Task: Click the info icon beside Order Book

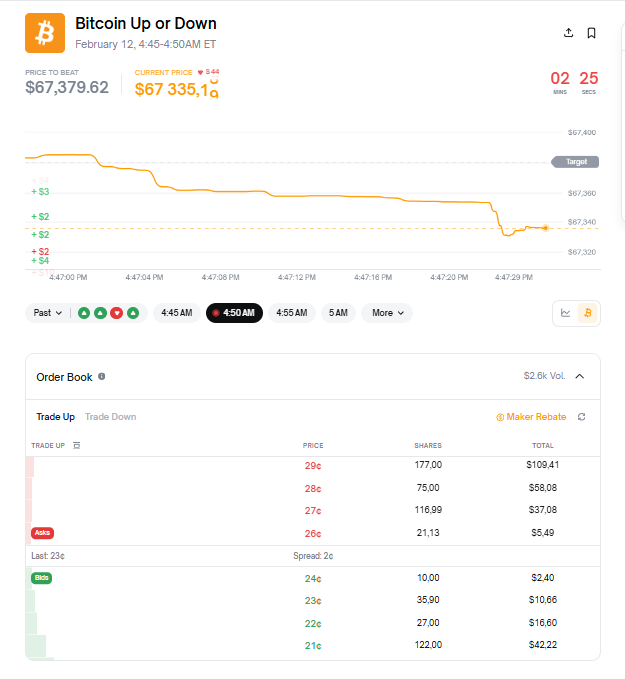Action: tap(101, 376)
